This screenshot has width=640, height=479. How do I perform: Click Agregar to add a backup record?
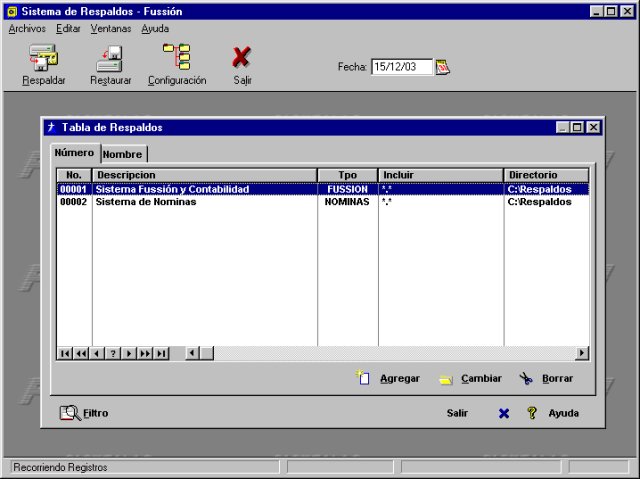click(x=389, y=379)
